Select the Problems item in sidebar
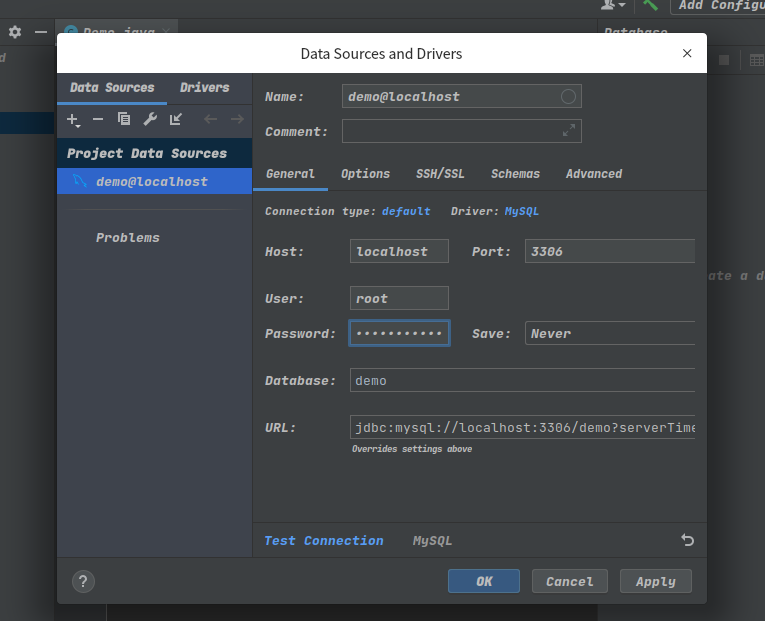This screenshot has height=621, width=765. tap(128, 238)
